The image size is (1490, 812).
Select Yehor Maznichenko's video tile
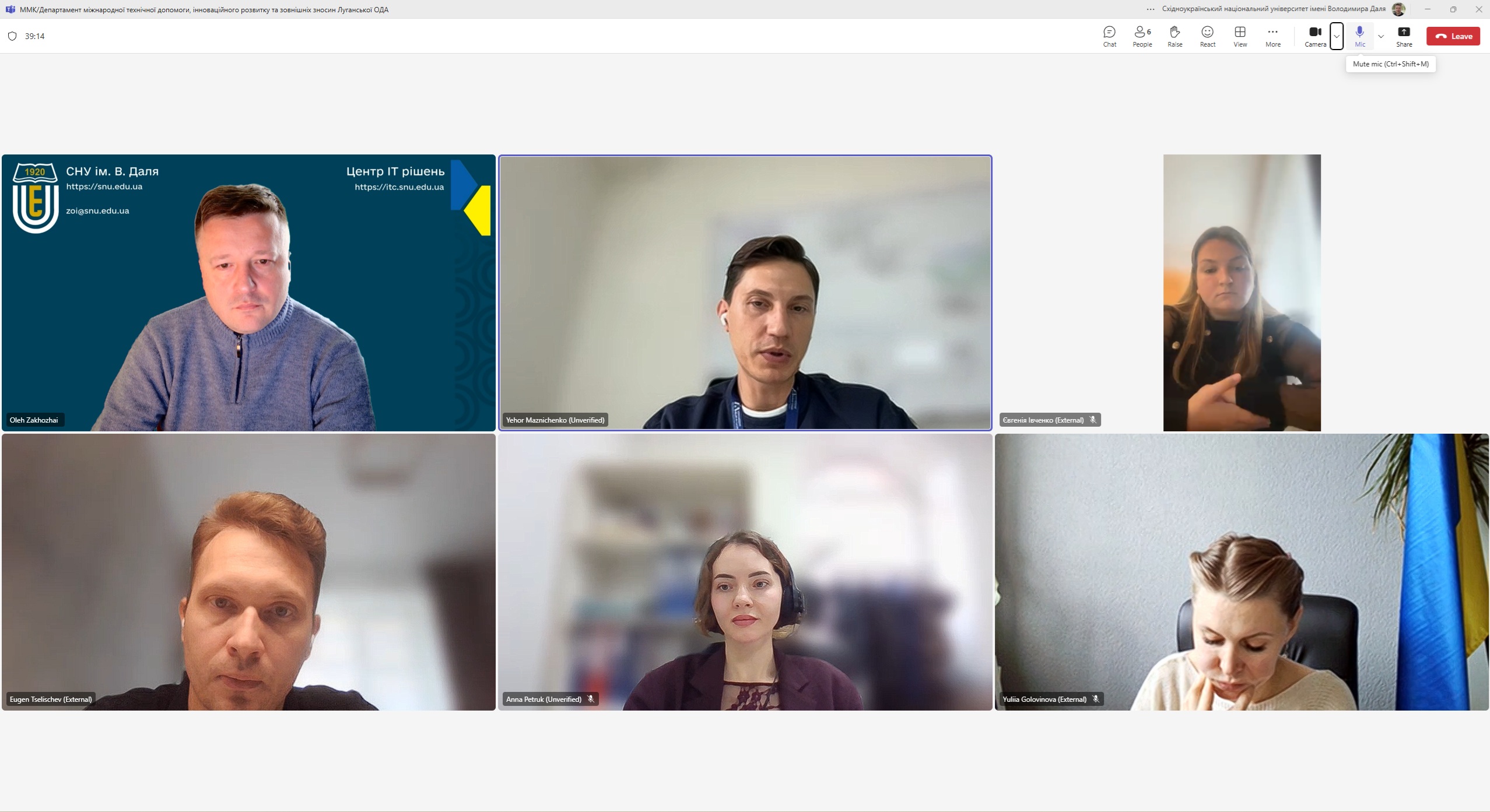745,291
